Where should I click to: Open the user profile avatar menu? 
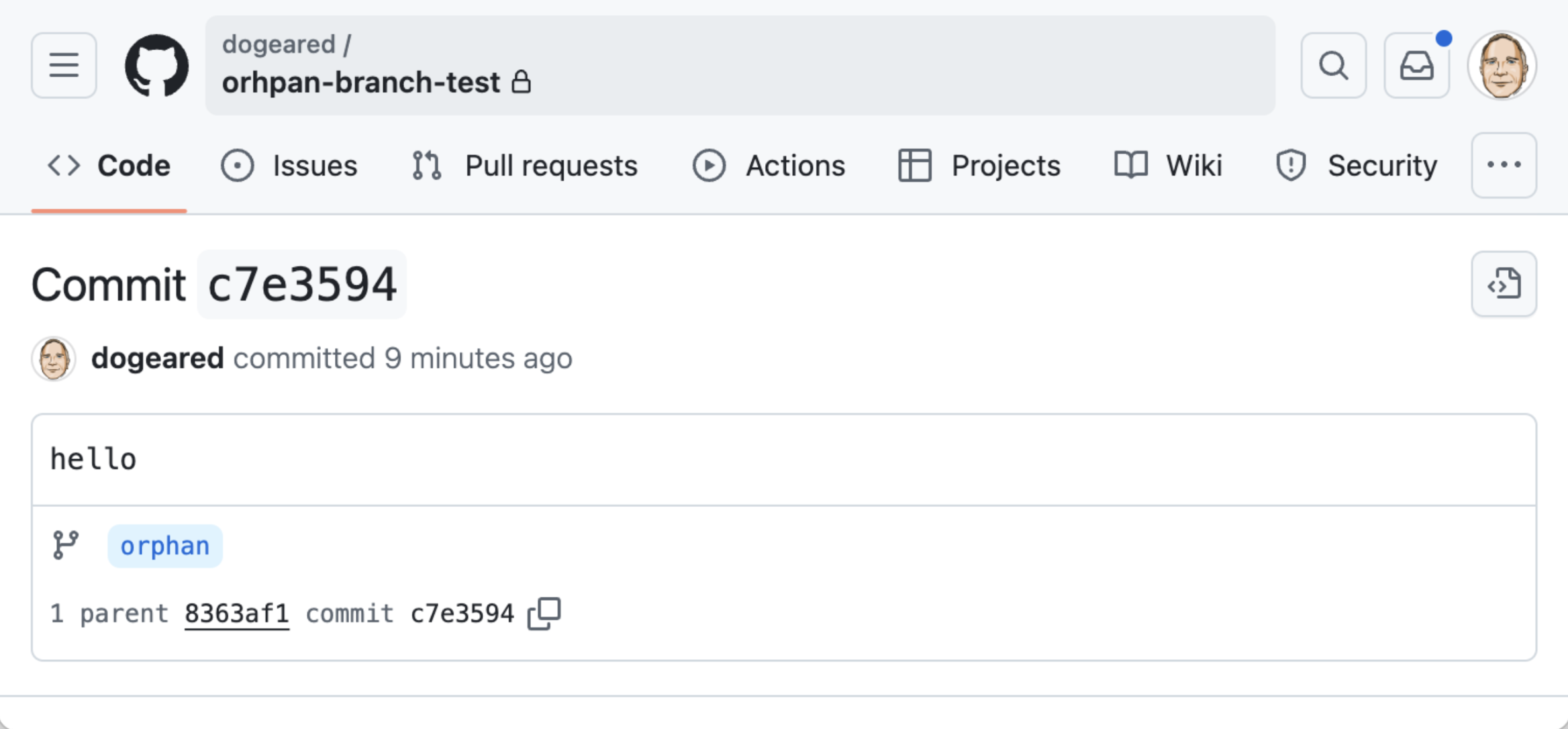(x=1502, y=65)
